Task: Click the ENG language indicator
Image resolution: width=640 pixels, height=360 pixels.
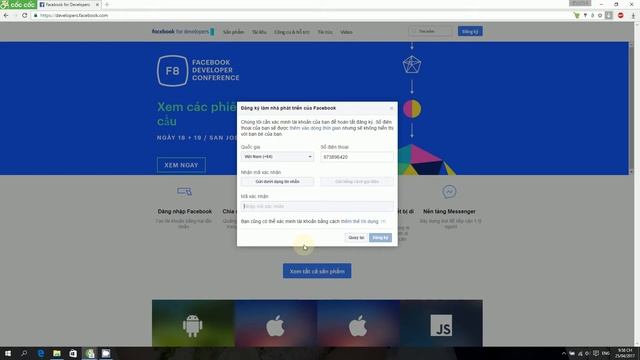Action: [606, 353]
